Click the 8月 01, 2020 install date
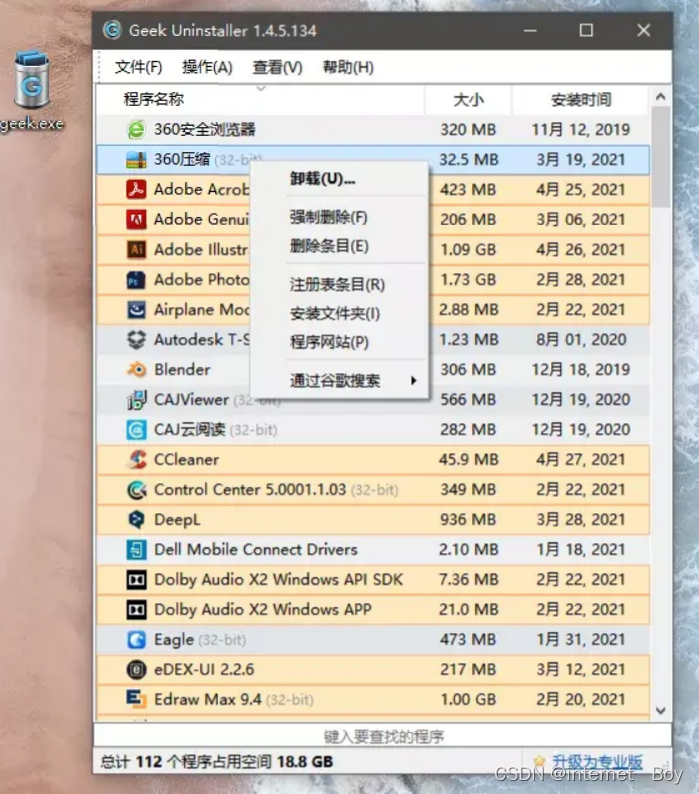This screenshot has height=794, width=699. (581, 339)
